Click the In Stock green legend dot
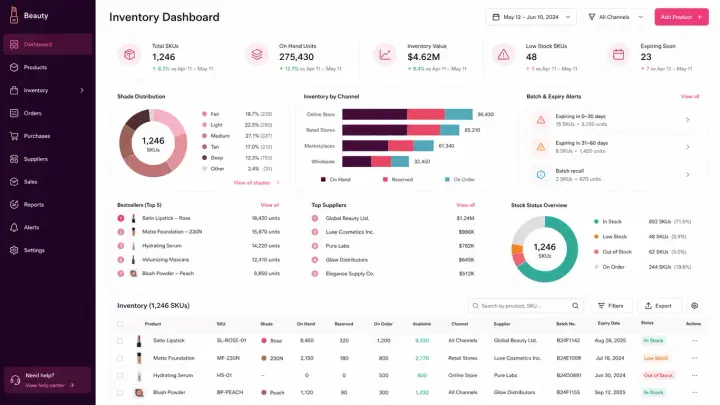Screen dimensions: 720x405 tap(596, 222)
